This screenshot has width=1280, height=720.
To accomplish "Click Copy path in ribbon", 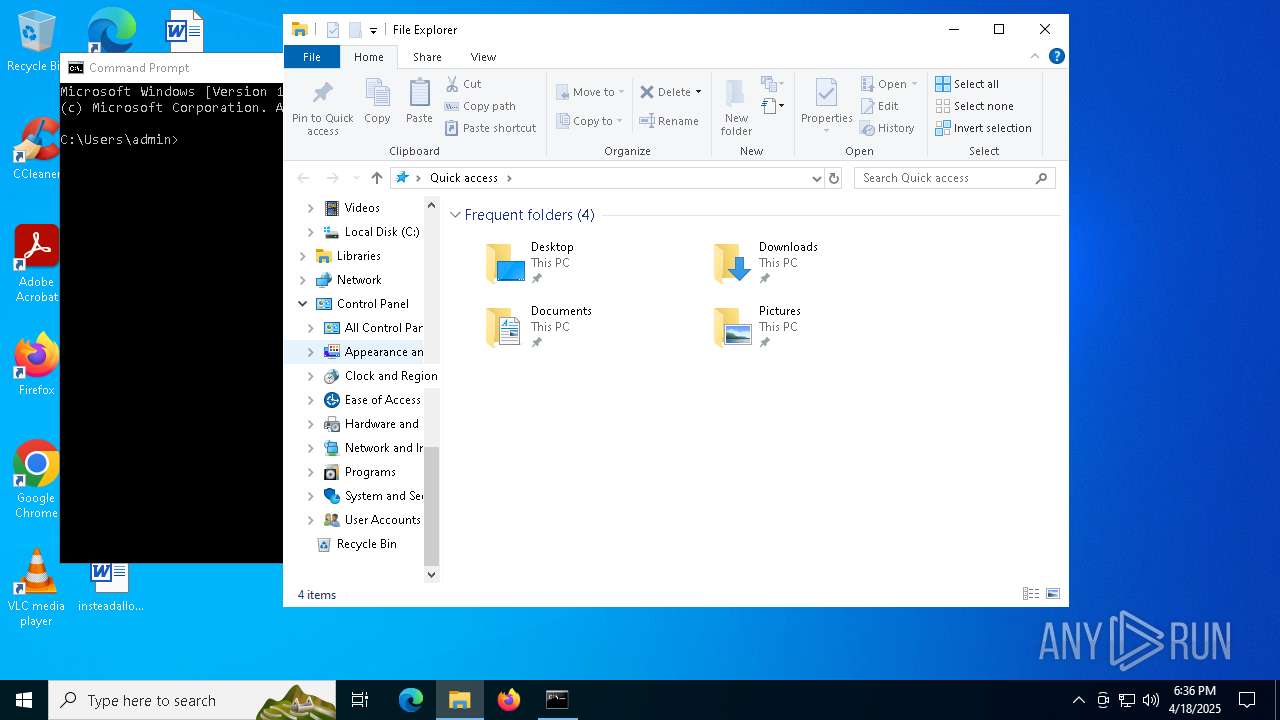I will 480,106.
